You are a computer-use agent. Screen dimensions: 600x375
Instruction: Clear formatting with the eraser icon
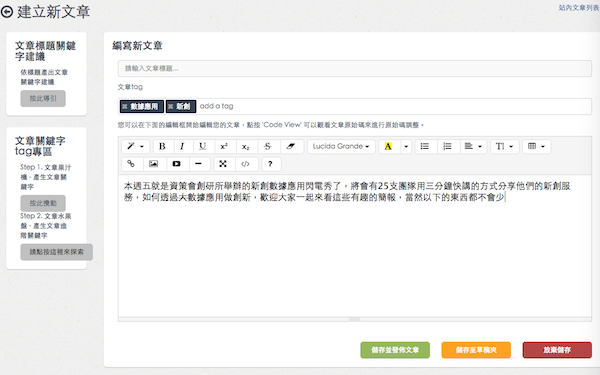[291, 147]
